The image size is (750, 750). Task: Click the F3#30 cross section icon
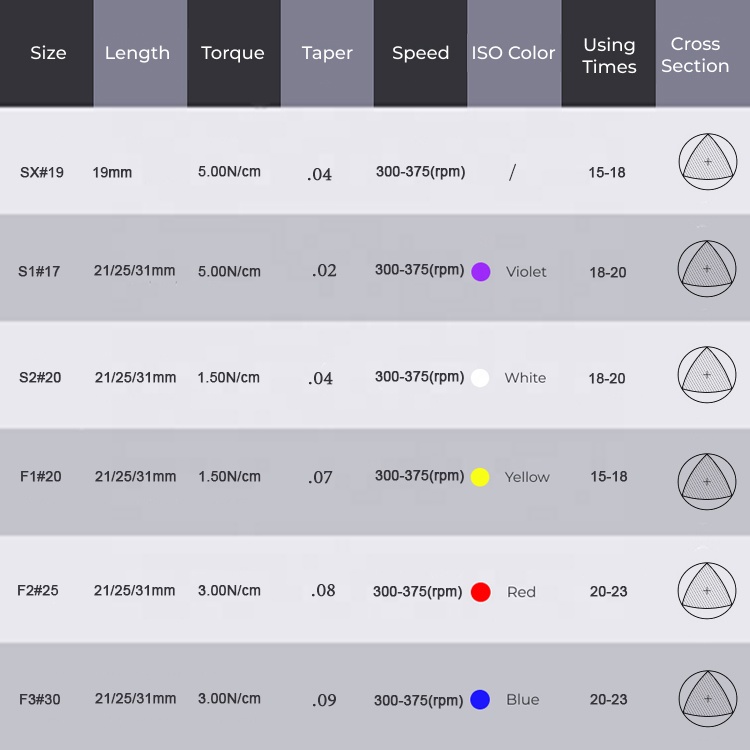point(707,698)
